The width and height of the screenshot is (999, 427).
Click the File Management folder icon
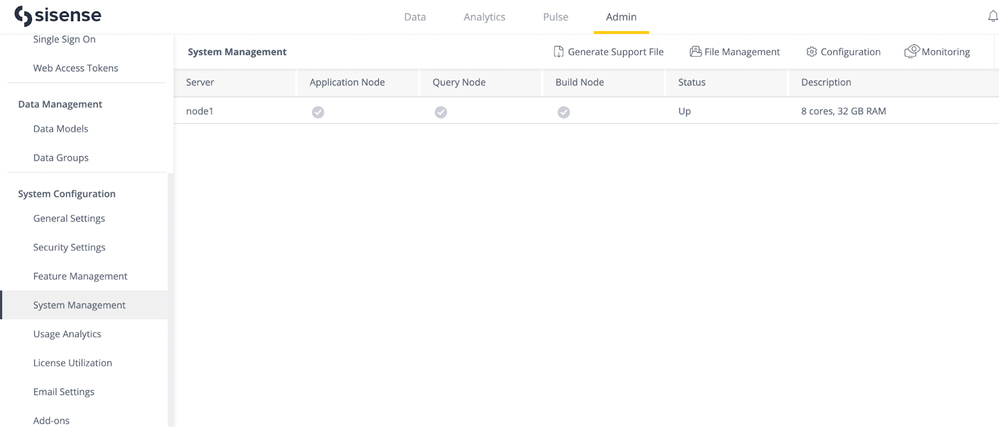[695, 51]
